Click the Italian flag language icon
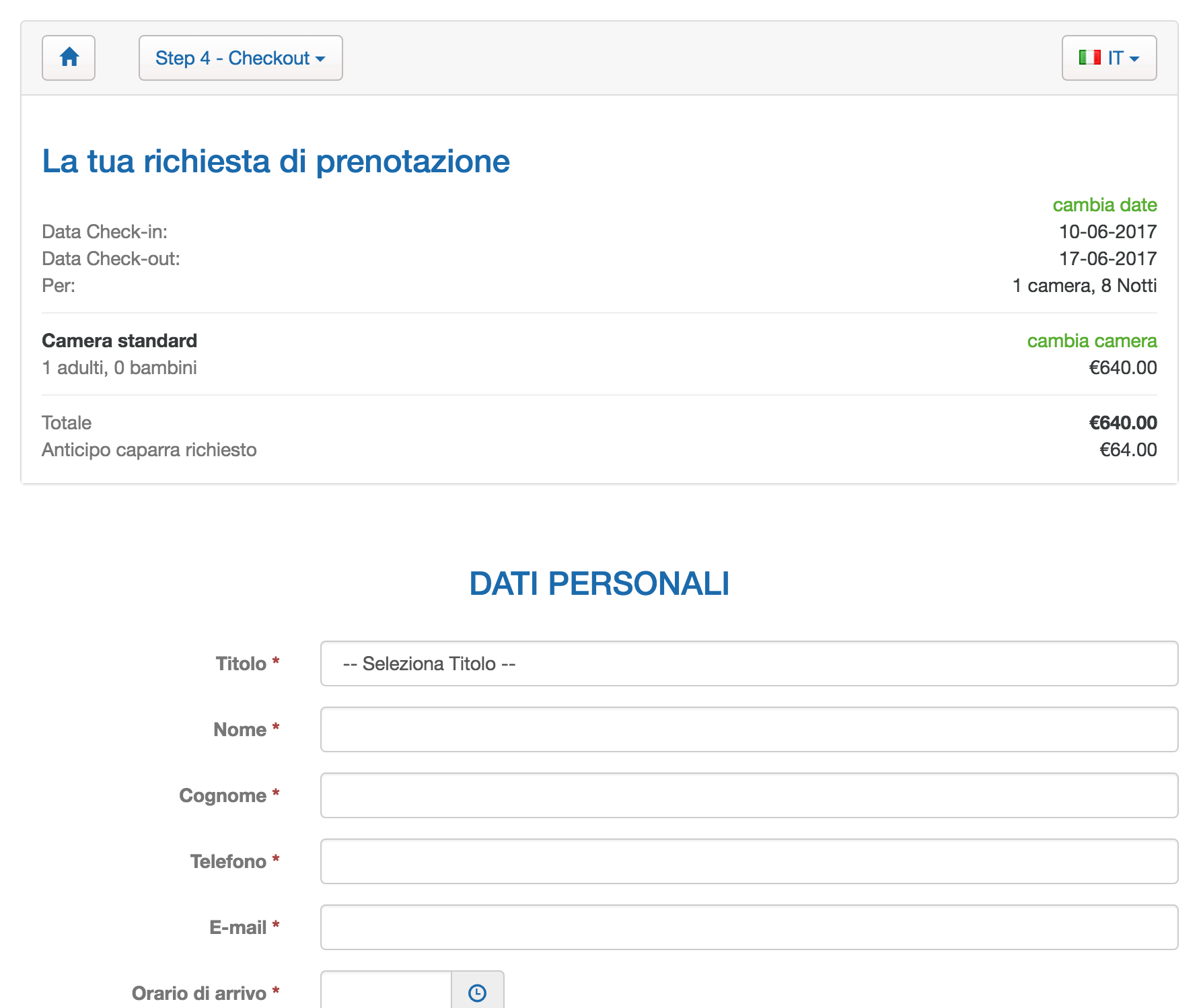This screenshot has height=1008, width=1199. click(1089, 58)
